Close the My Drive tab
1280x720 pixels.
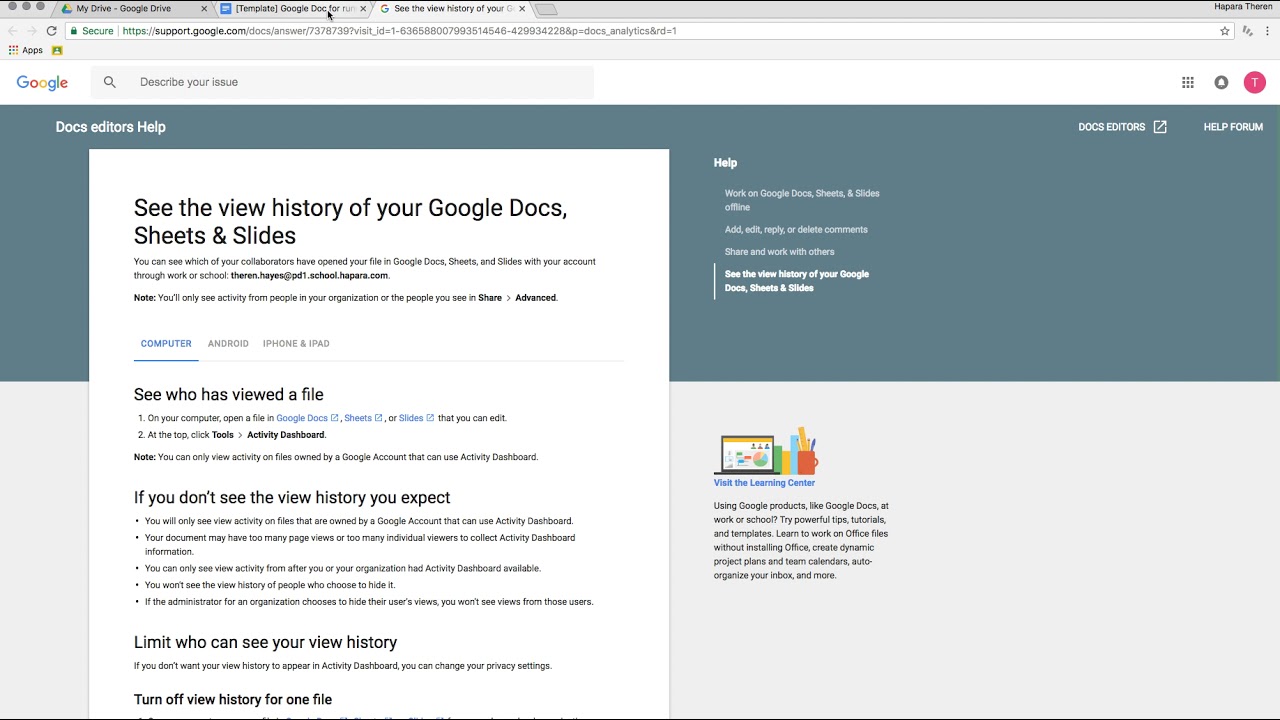click(x=204, y=9)
